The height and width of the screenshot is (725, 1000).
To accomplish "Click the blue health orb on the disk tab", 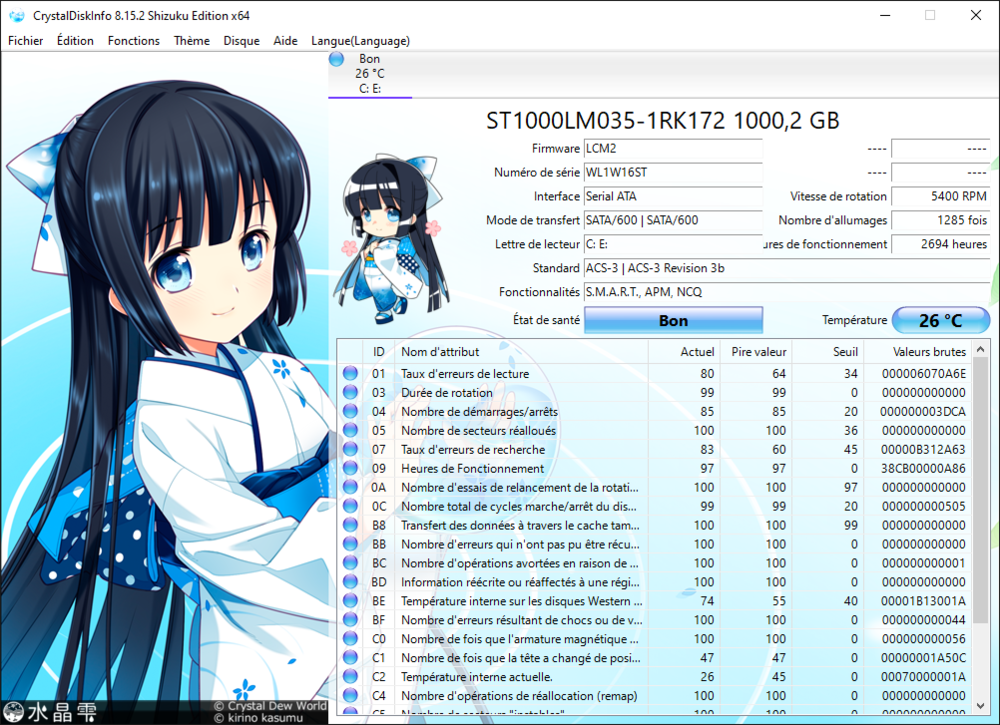I will coord(337,59).
